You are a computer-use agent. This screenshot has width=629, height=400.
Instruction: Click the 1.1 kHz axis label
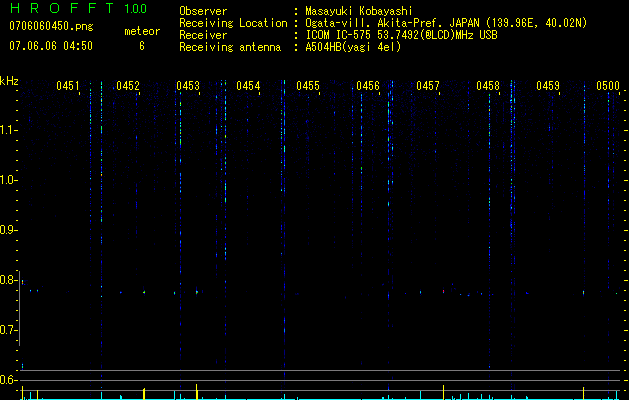7,130
